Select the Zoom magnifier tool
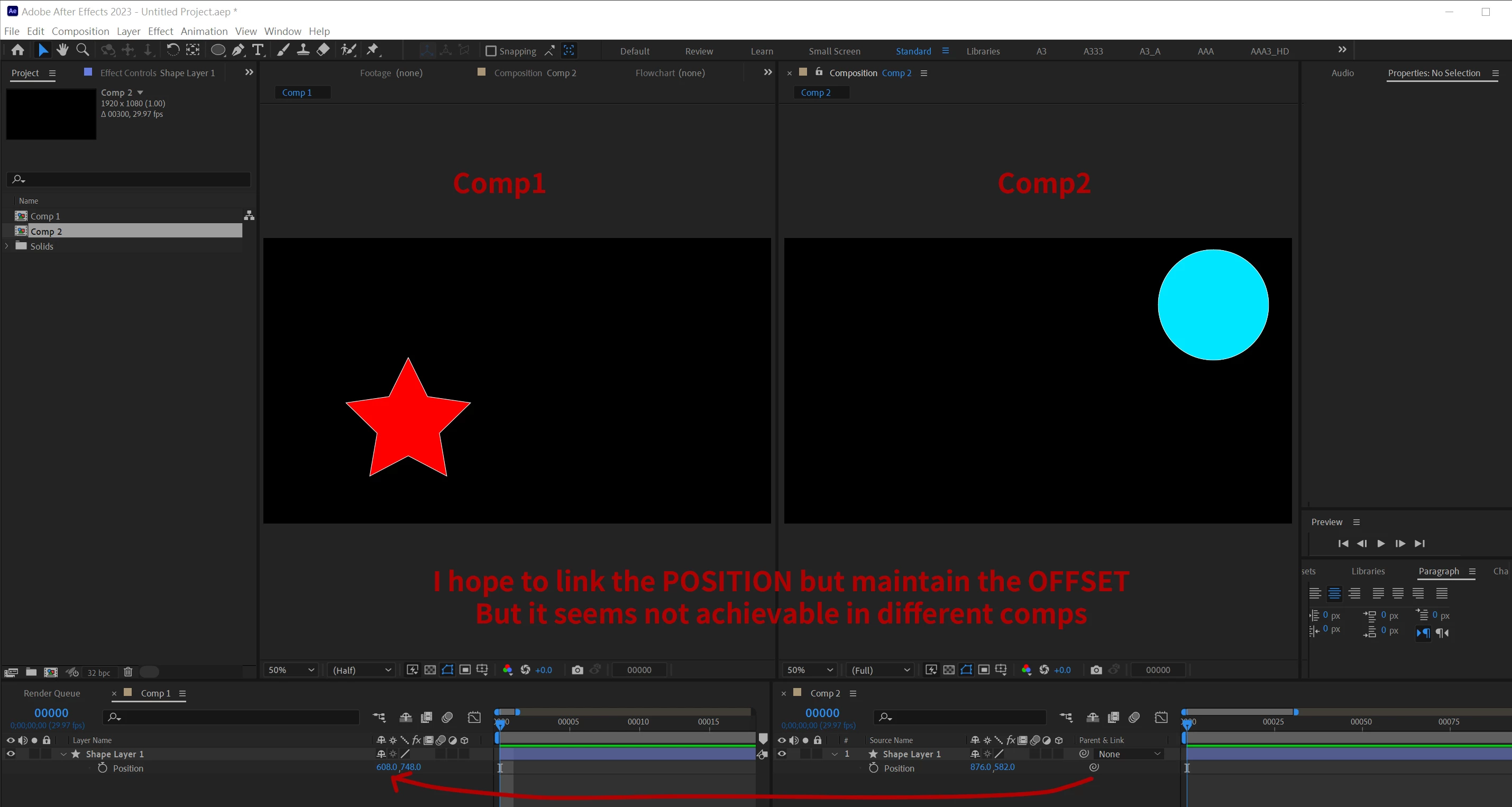 click(83, 50)
